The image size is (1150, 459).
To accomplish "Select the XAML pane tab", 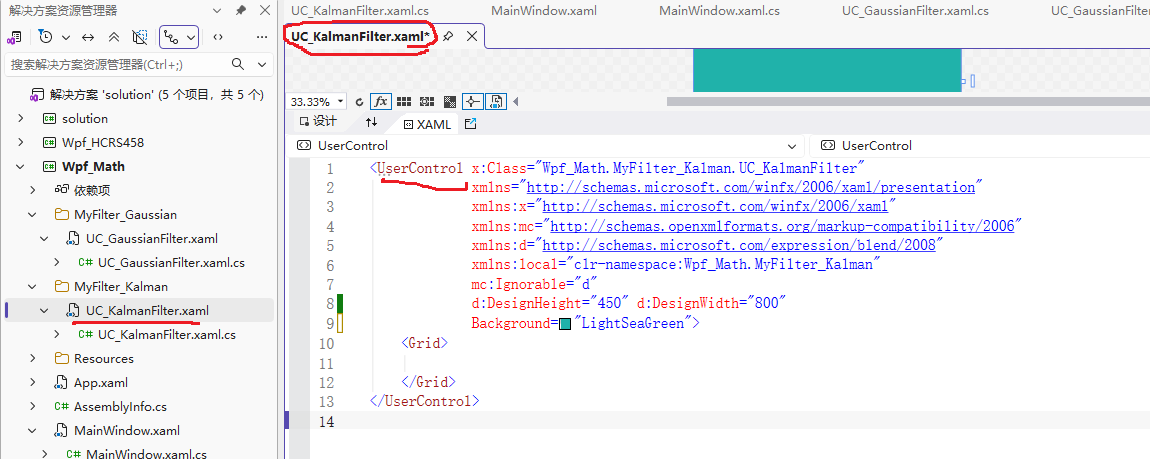I will point(427,124).
